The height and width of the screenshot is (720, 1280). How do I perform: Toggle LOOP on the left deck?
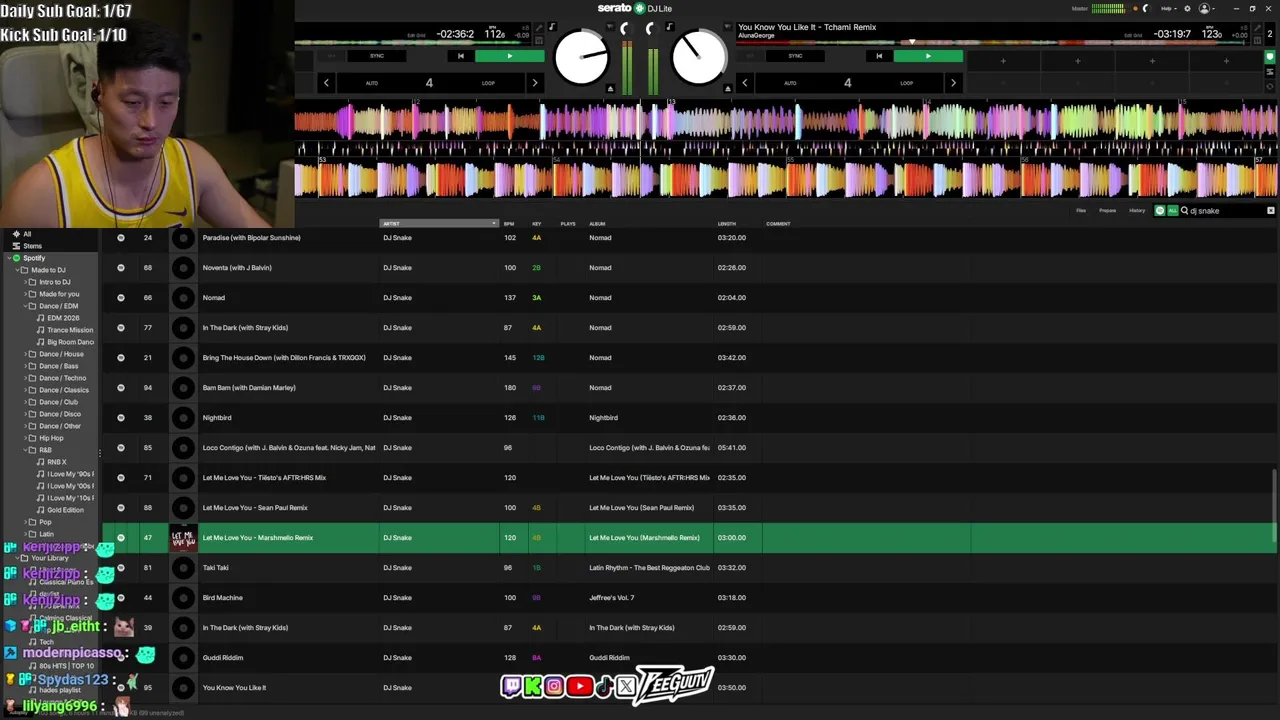488,83
